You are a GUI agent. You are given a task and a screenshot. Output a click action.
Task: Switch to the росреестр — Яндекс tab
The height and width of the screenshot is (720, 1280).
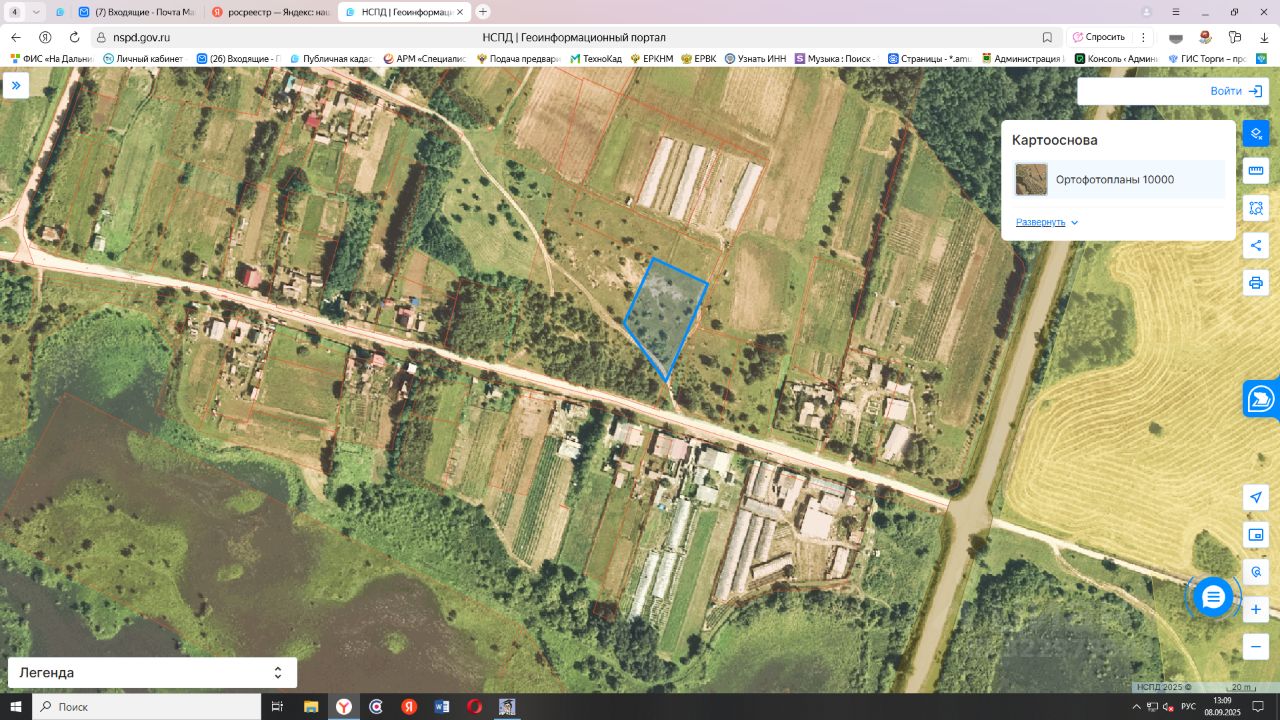click(270, 12)
